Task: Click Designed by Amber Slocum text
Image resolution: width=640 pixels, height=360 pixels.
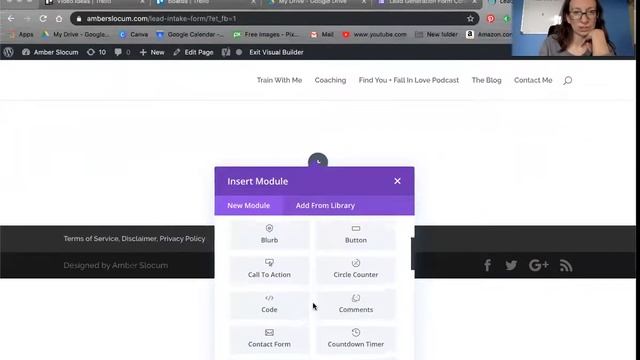Action: click(x=116, y=265)
